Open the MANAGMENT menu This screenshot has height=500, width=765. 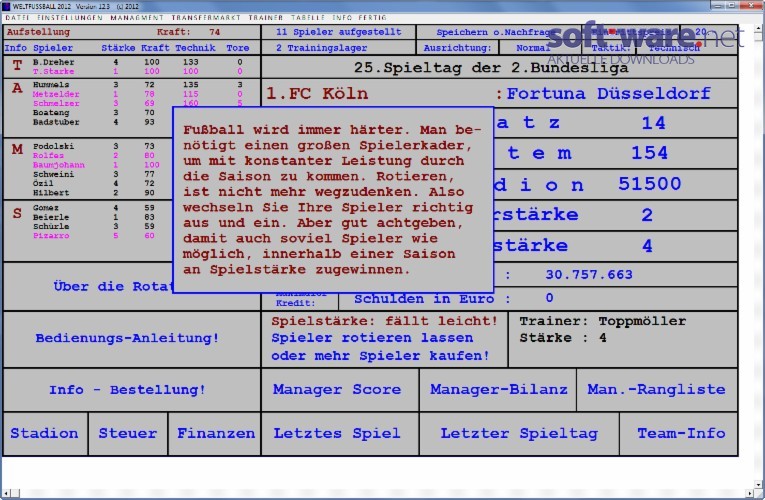(x=137, y=18)
